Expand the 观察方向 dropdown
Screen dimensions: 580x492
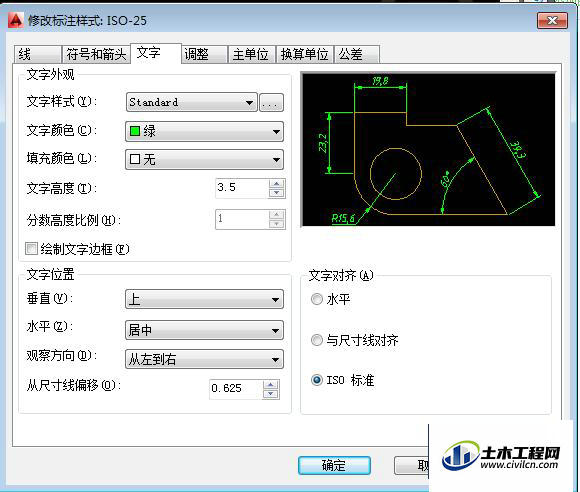coord(205,359)
